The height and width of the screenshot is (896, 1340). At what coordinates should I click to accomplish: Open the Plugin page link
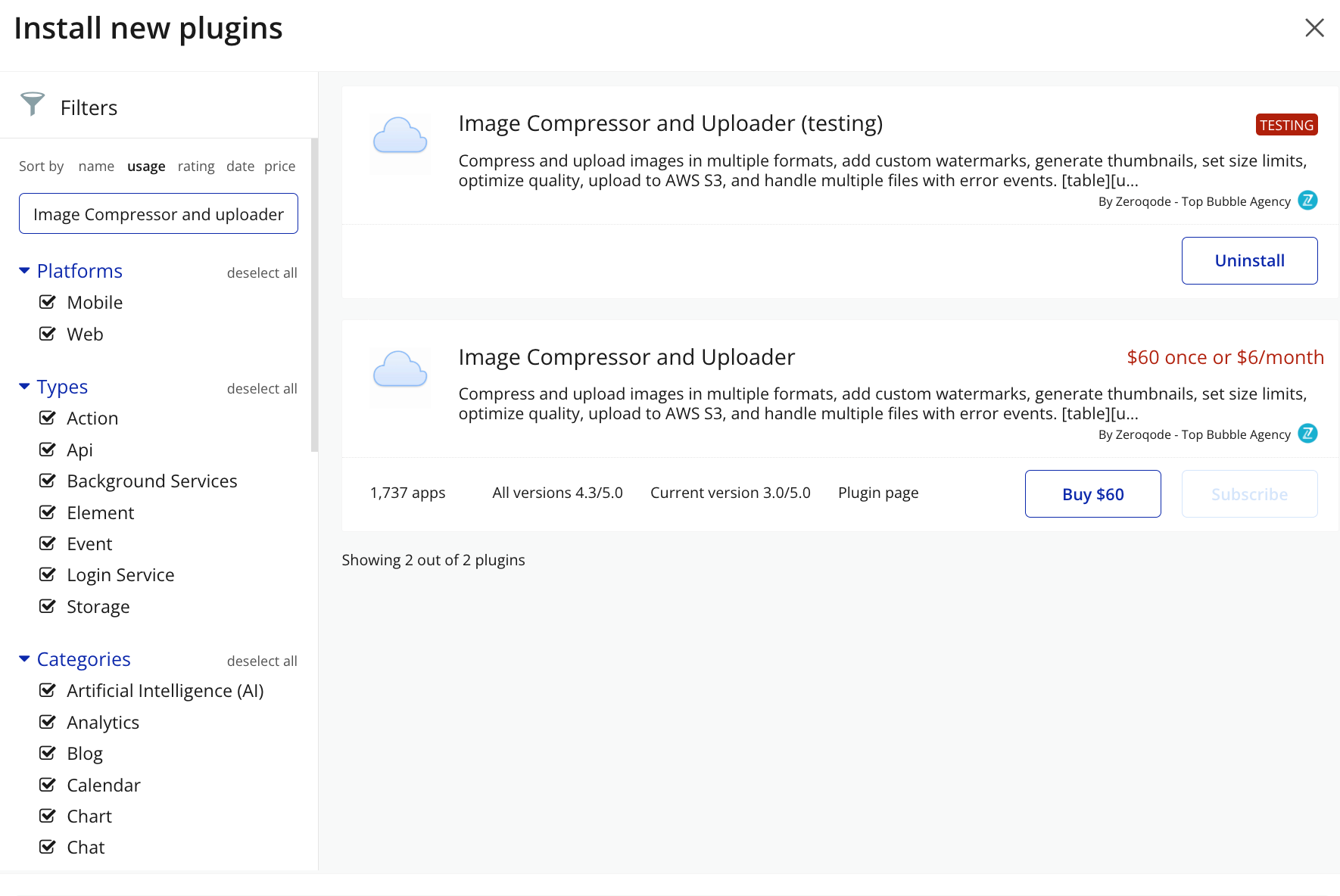(x=878, y=493)
